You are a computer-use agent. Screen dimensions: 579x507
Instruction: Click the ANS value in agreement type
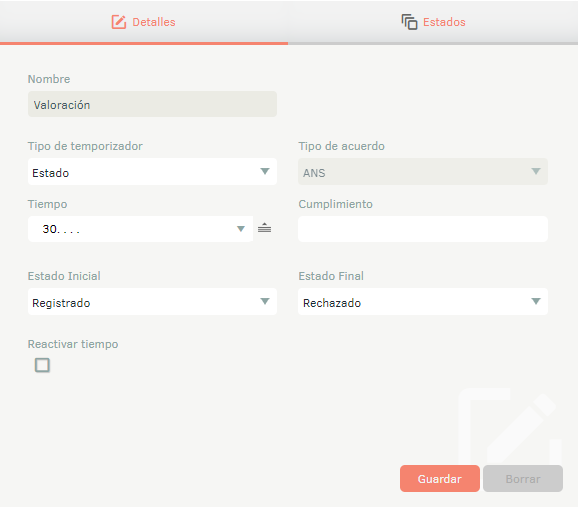click(314, 173)
